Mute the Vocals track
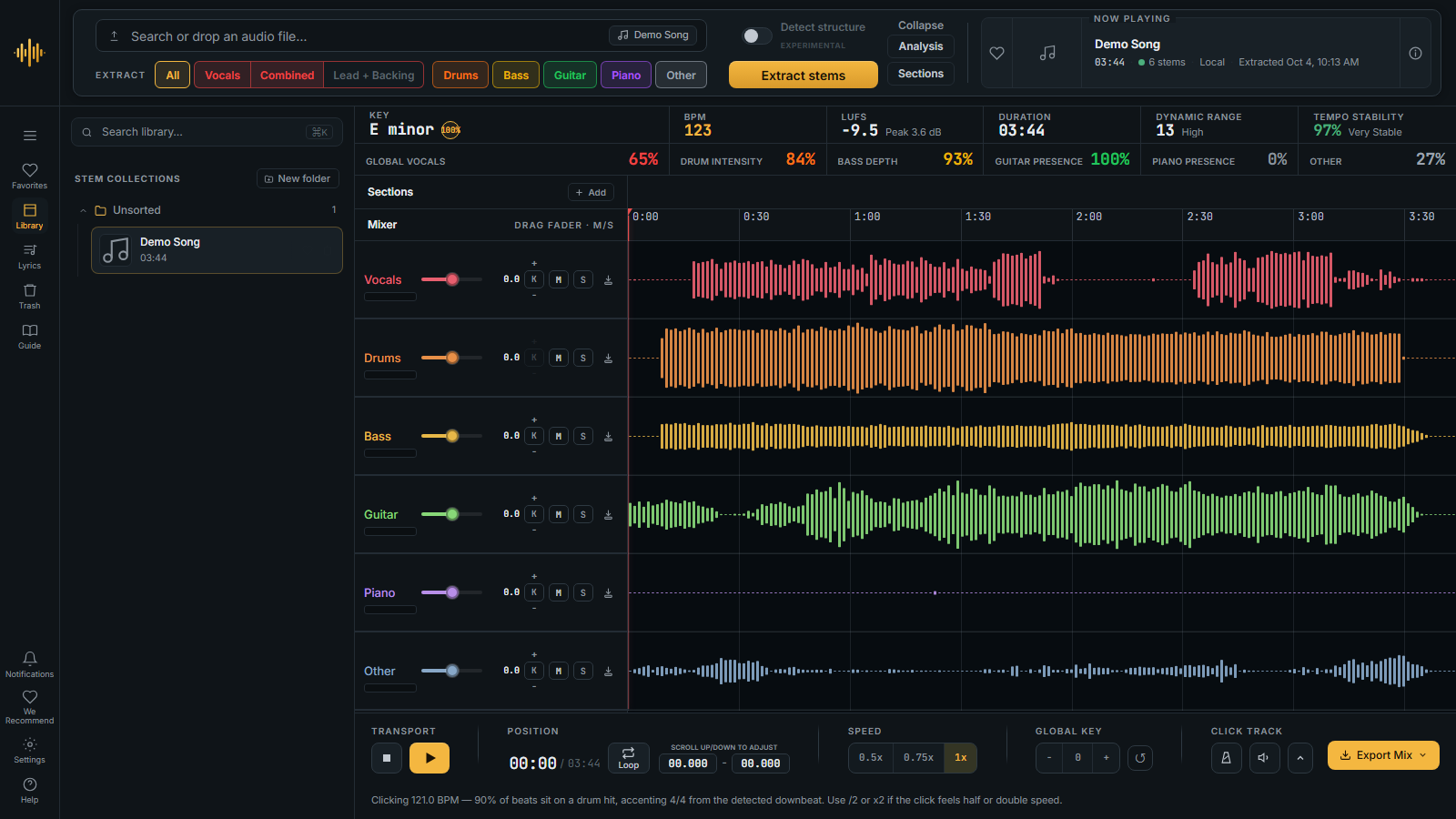The height and width of the screenshot is (819, 1456). (559, 280)
